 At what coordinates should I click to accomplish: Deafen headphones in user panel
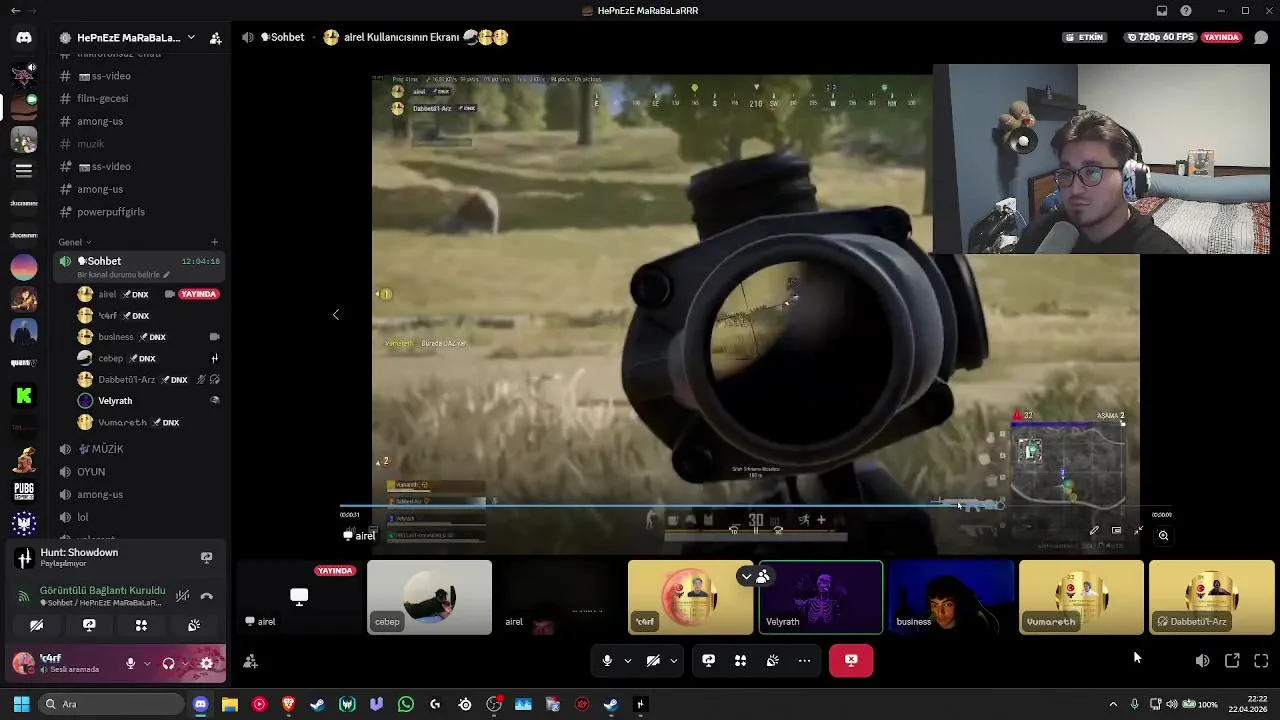[x=168, y=663]
